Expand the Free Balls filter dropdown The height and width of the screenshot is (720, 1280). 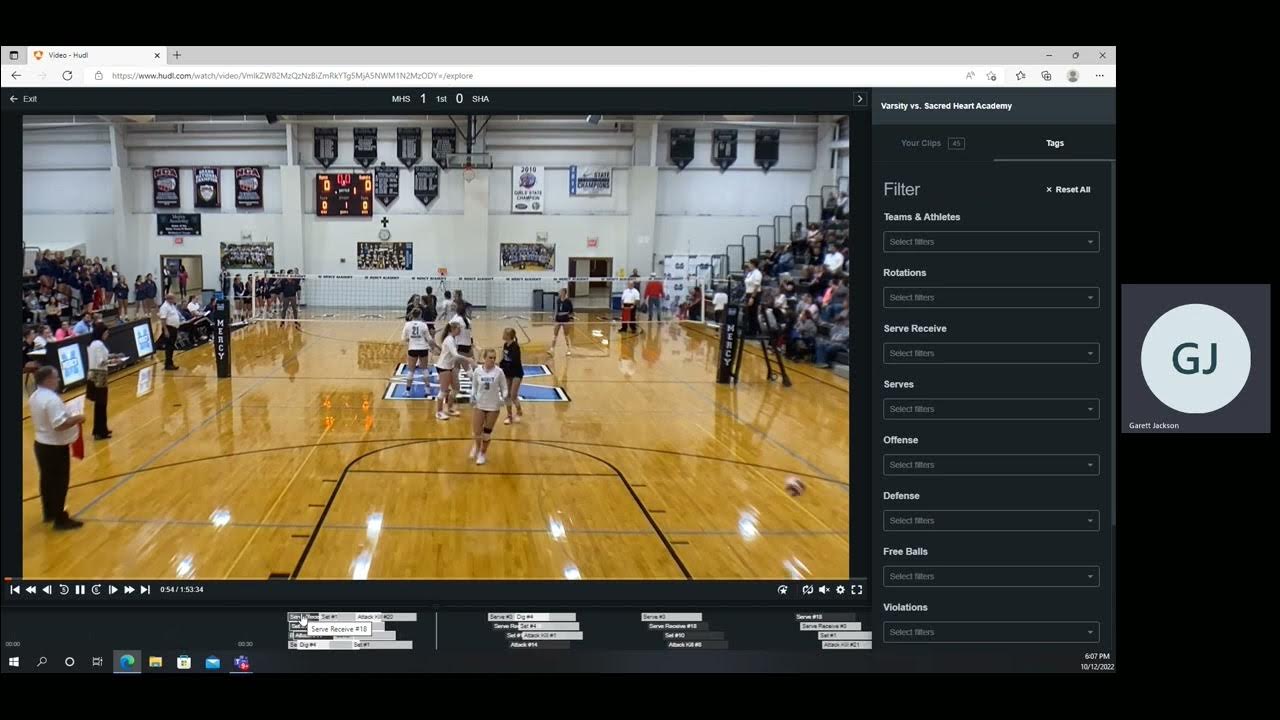(x=991, y=576)
